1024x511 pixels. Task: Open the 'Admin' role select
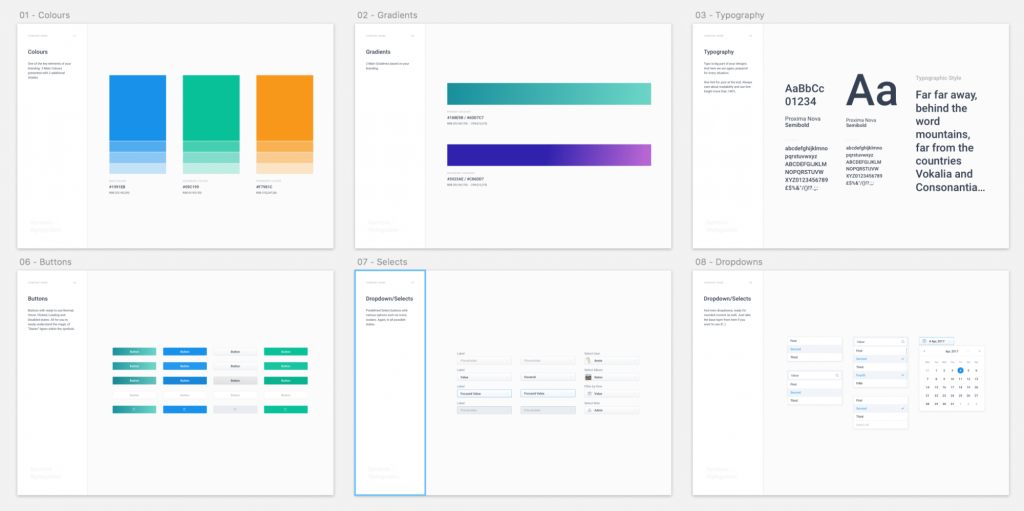click(x=612, y=410)
